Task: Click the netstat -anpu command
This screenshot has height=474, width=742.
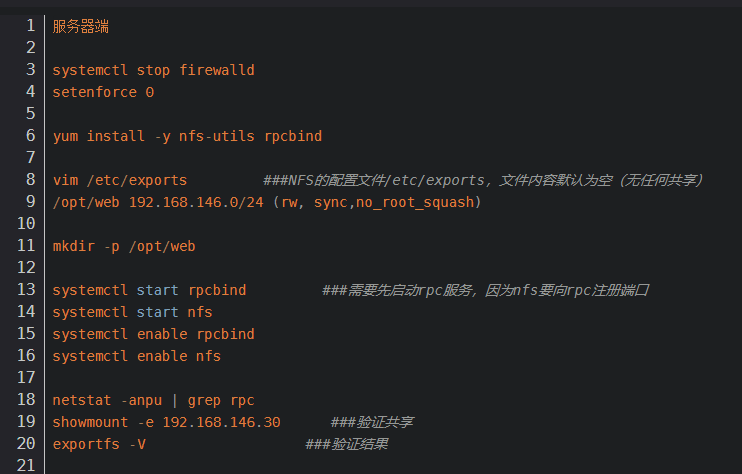Action: coord(107,400)
